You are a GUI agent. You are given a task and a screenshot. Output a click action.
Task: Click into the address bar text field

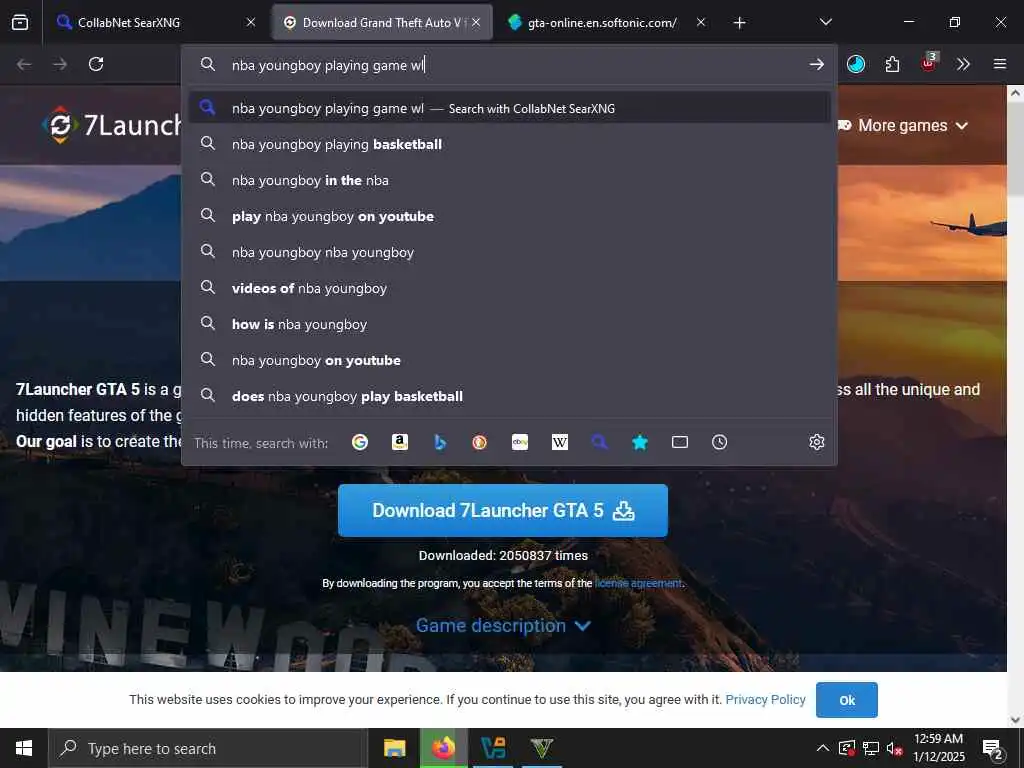pos(509,65)
